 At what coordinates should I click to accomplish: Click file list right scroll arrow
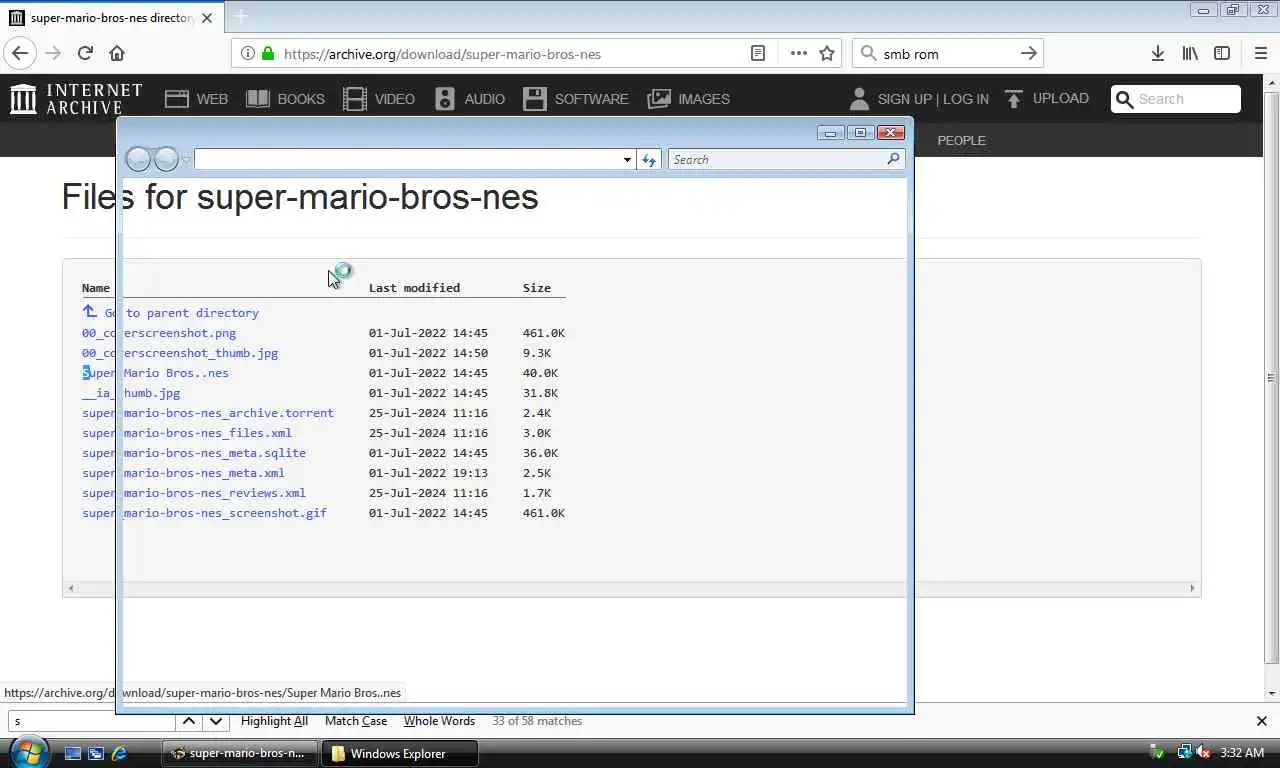point(1192,588)
